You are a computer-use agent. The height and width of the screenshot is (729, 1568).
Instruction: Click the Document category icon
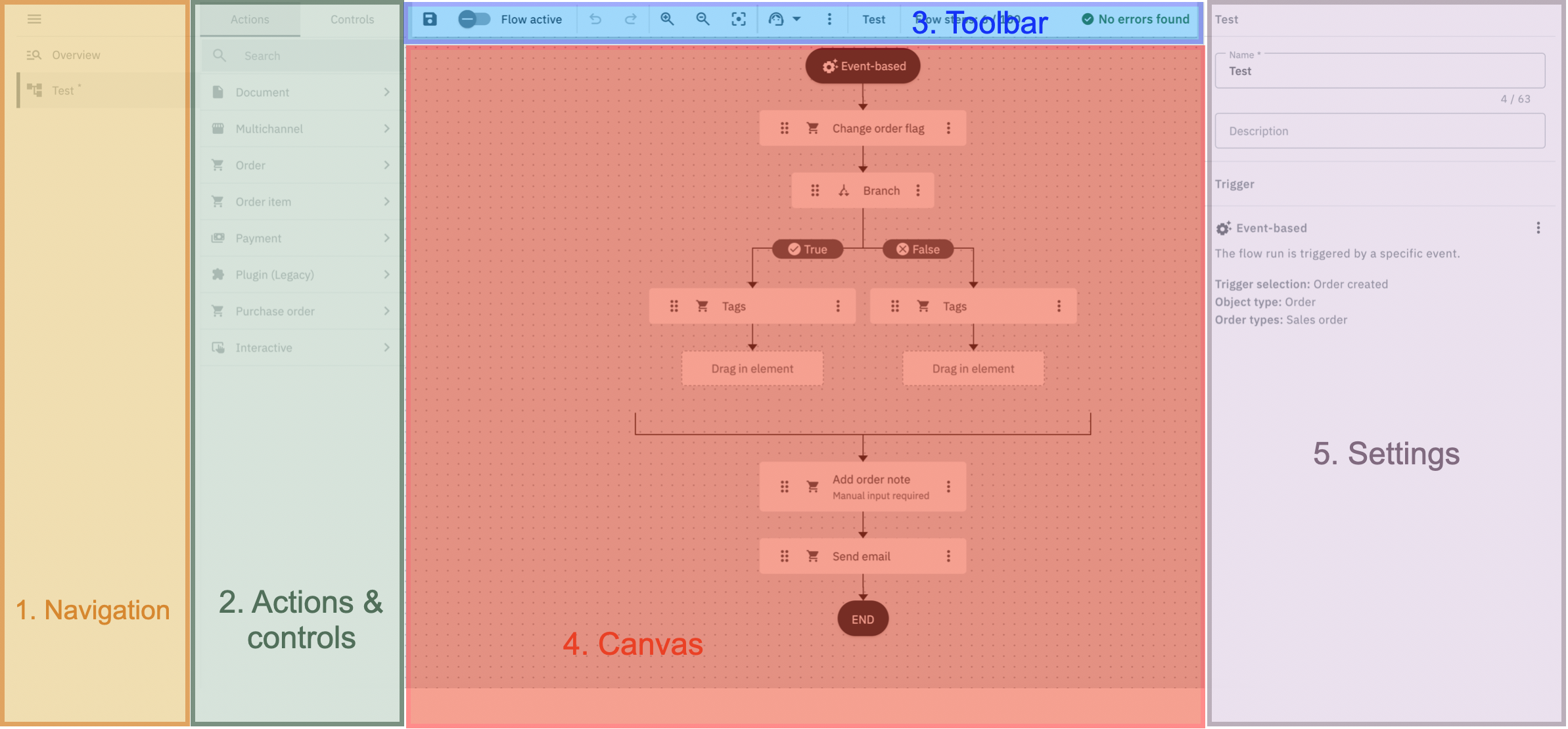tap(218, 92)
